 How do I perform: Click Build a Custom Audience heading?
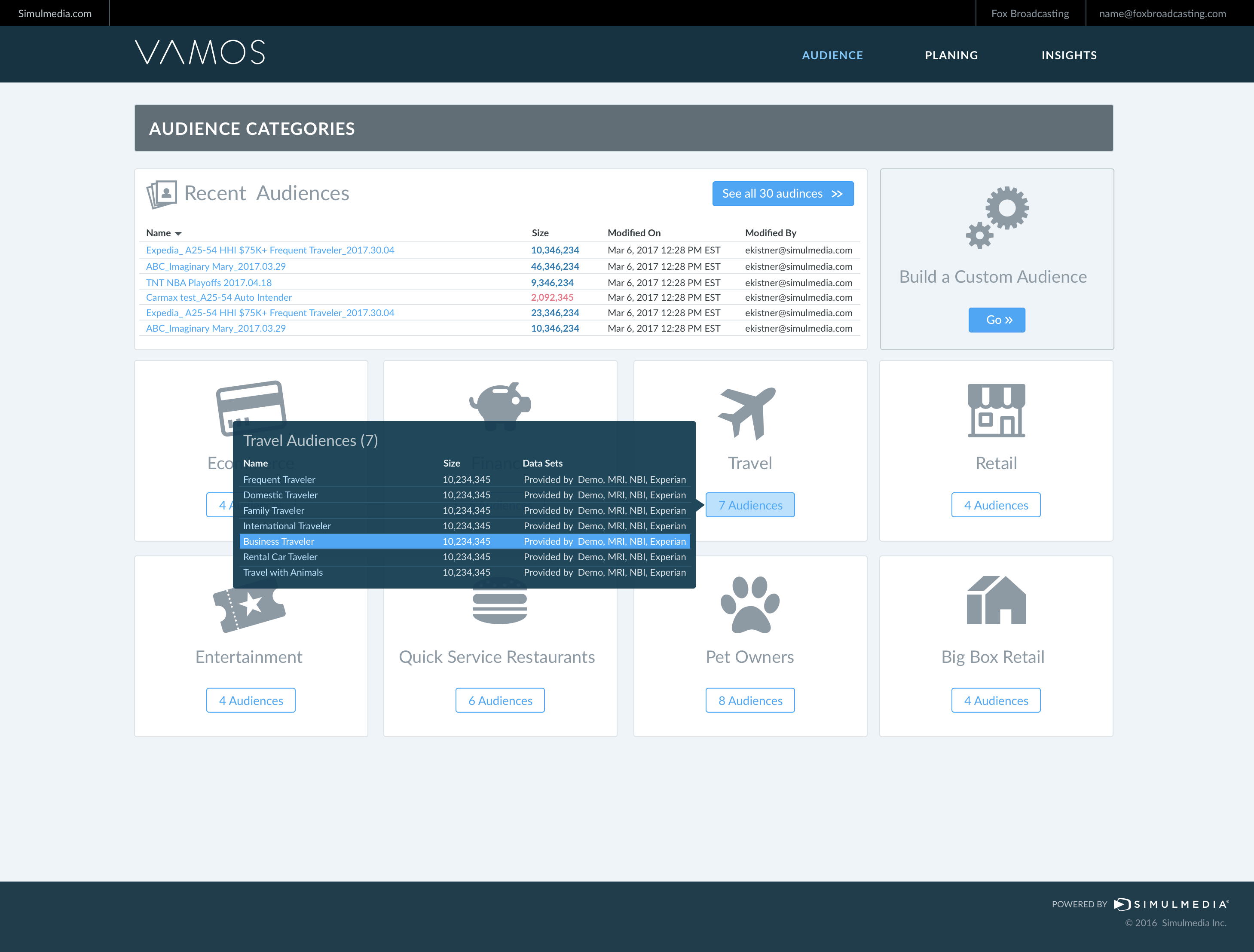pos(993,277)
